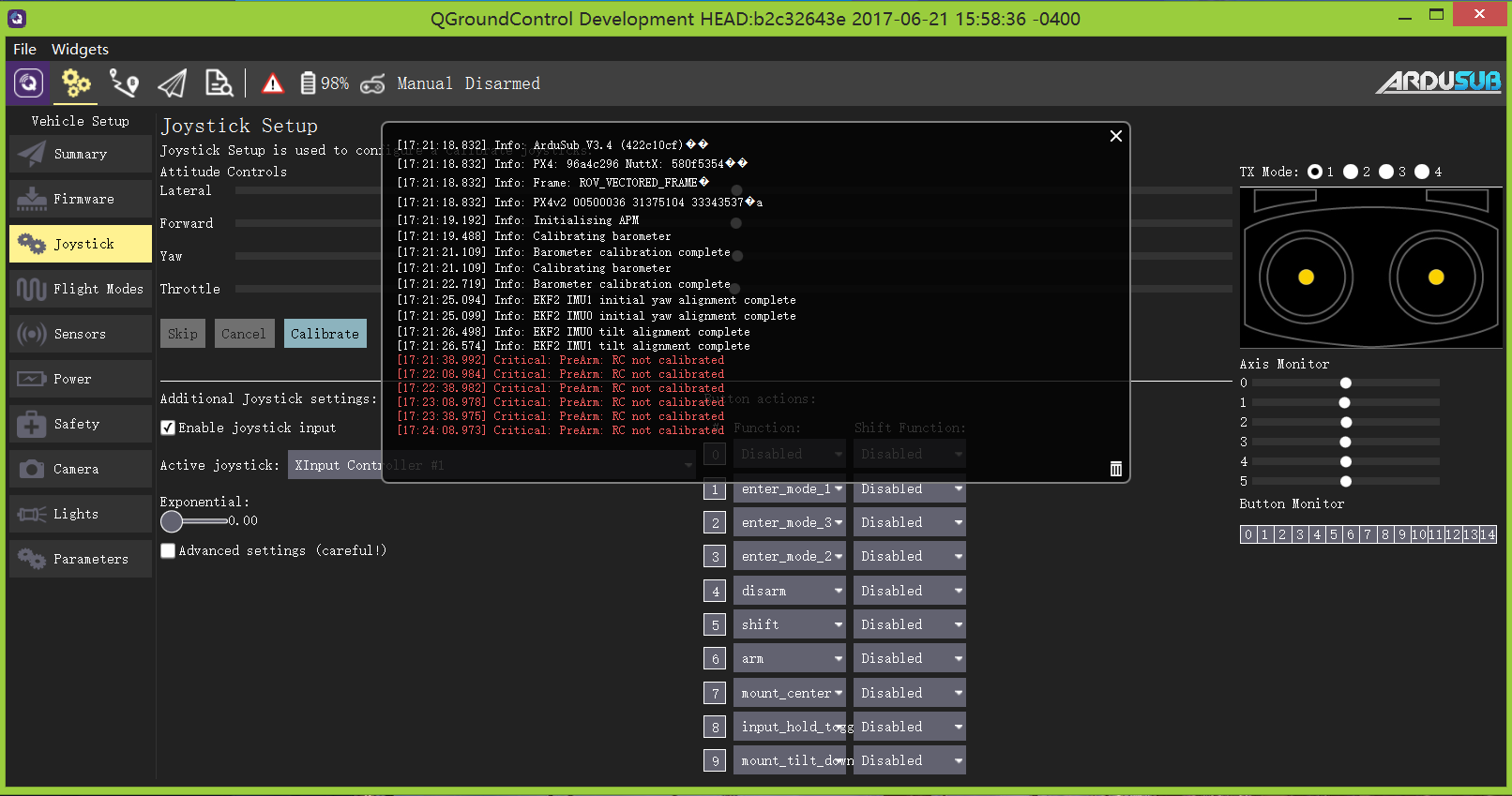Click the Axis Monitor 3 slider
This screenshot has height=796, width=1512.
coord(1346,442)
